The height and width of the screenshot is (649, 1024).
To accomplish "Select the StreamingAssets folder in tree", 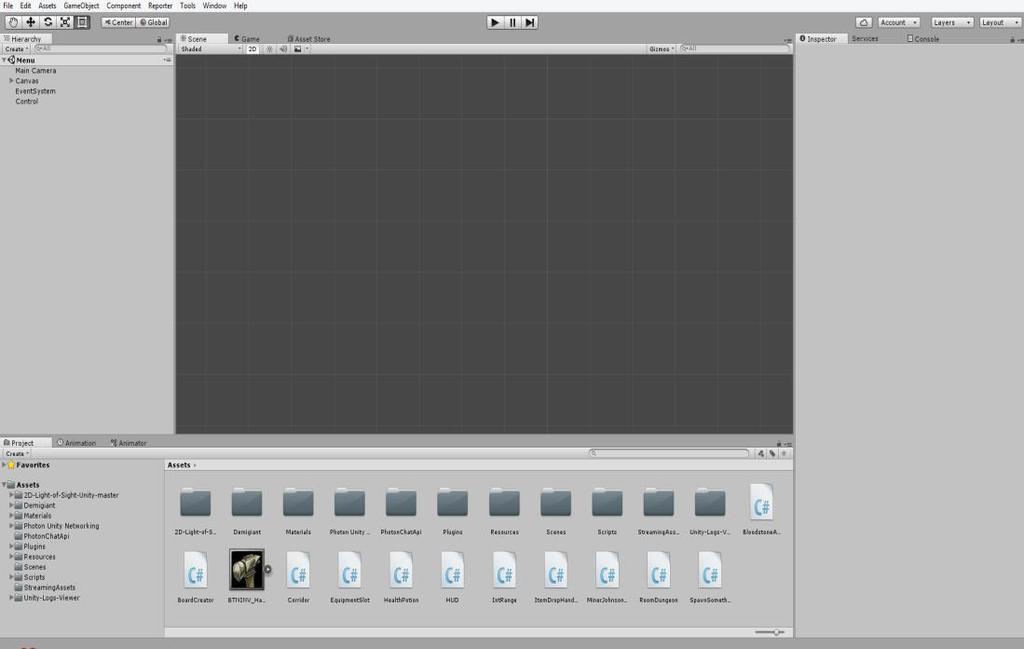I will [x=49, y=588].
